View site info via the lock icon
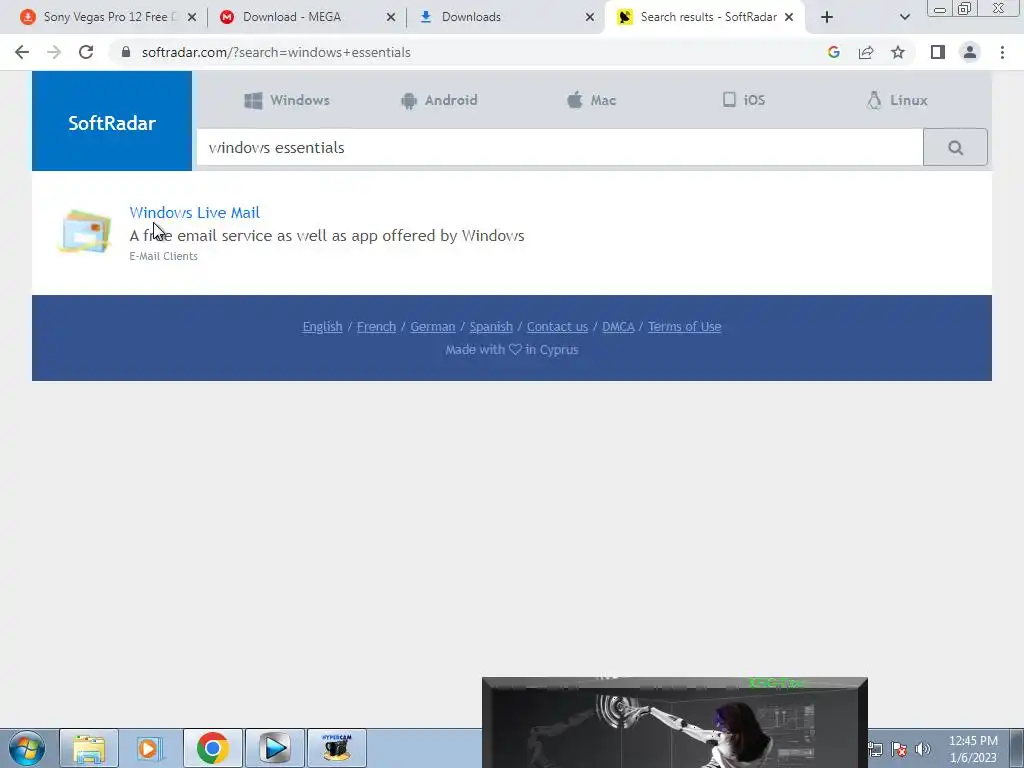 pos(126,52)
